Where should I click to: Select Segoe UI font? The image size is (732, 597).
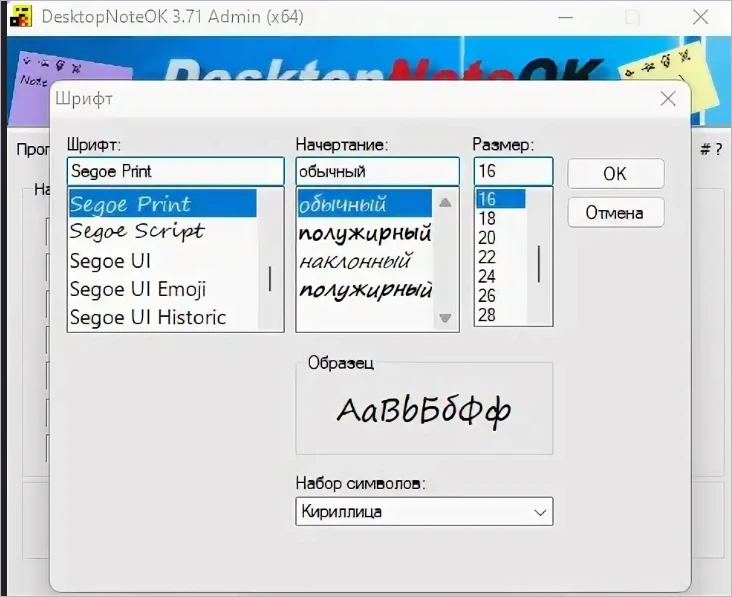click(x=162, y=260)
